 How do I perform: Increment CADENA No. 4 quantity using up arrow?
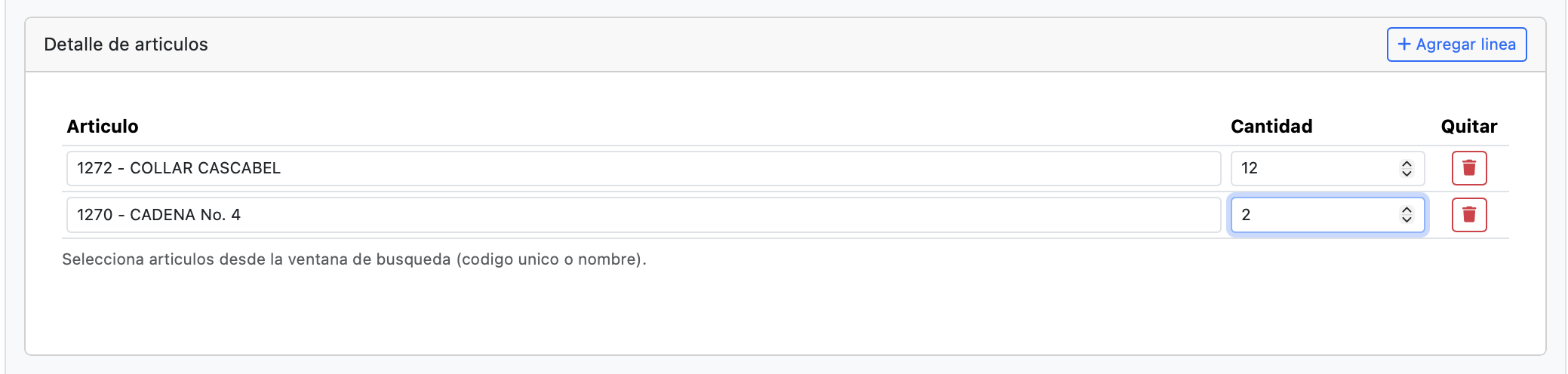pos(1407,210)
